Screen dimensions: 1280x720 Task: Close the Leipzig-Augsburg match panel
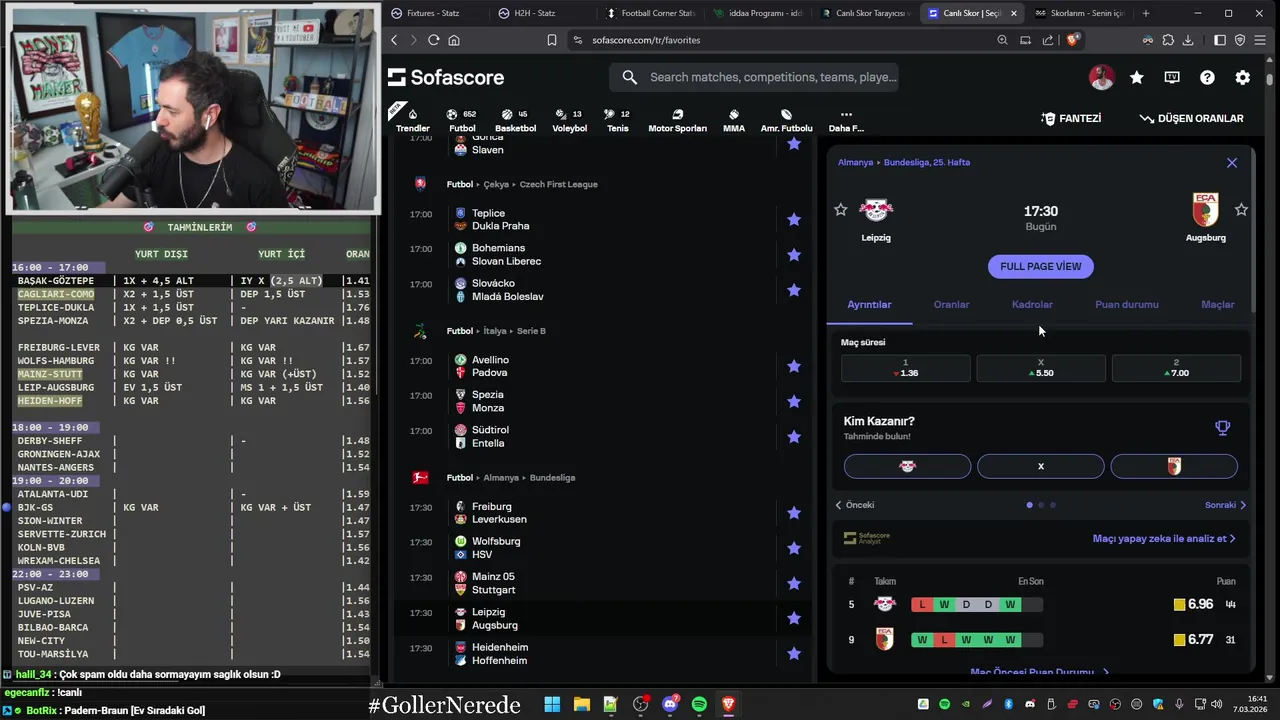1232,162
